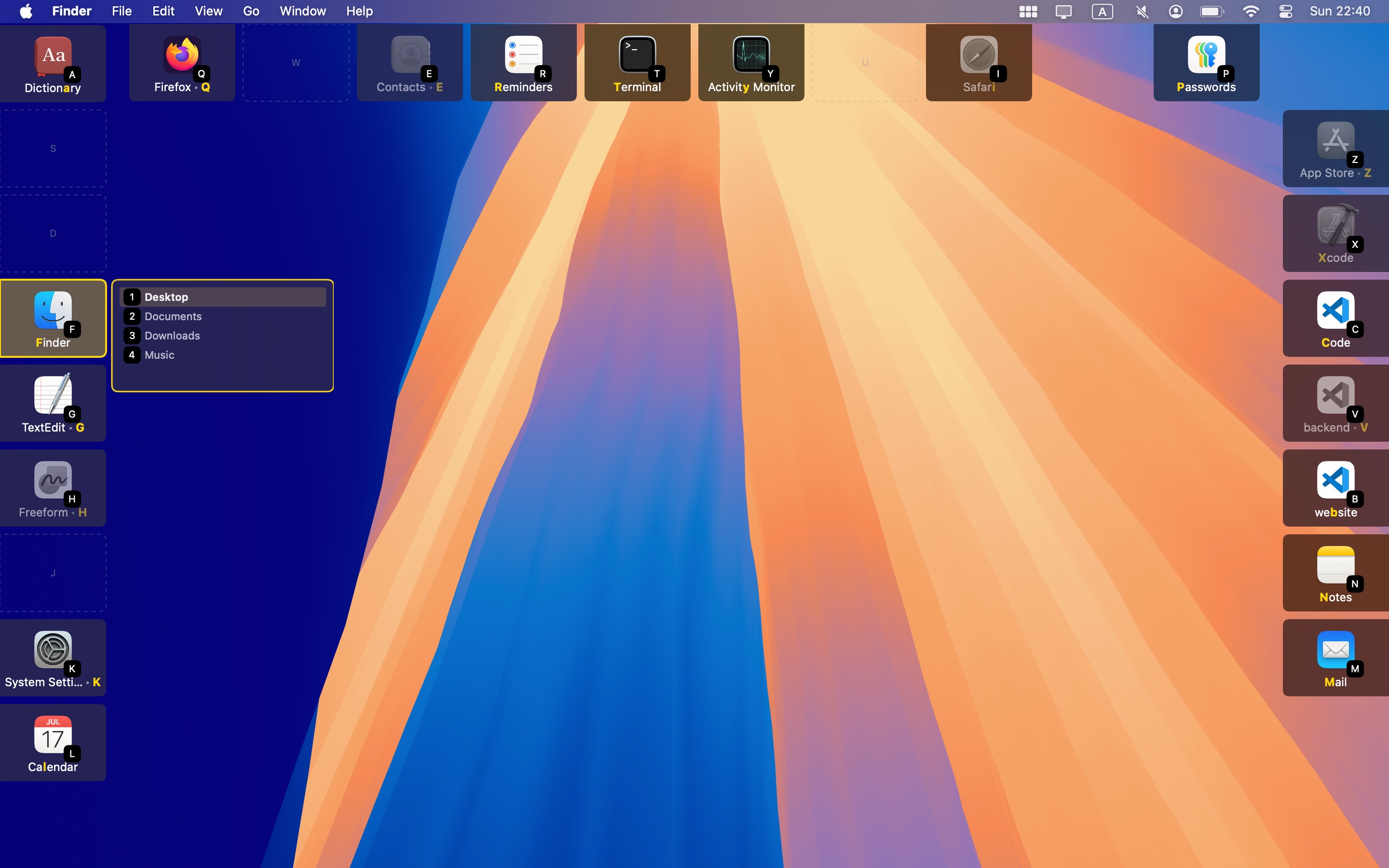Select the Finder tile
This screenshot has height=868, width=1389.
(53, 319)
